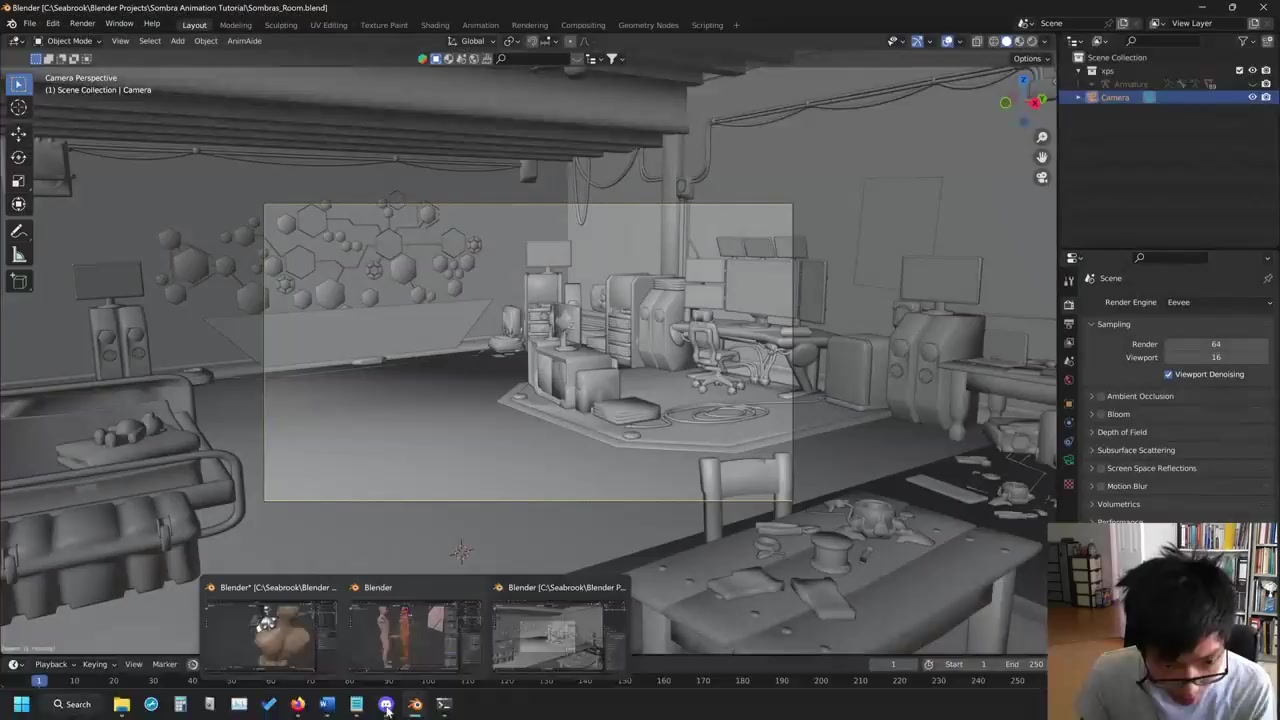Select the Move tool in the left toolbar
The width and height of the screenshot is (1280, 720).
tap(18, 133)
